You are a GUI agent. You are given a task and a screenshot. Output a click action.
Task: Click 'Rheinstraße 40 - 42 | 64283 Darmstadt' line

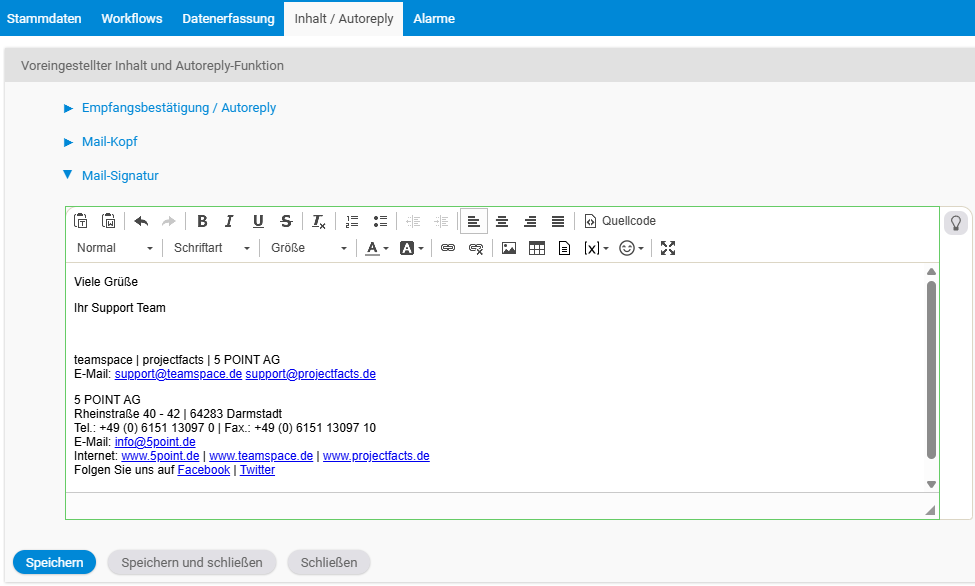178,414
